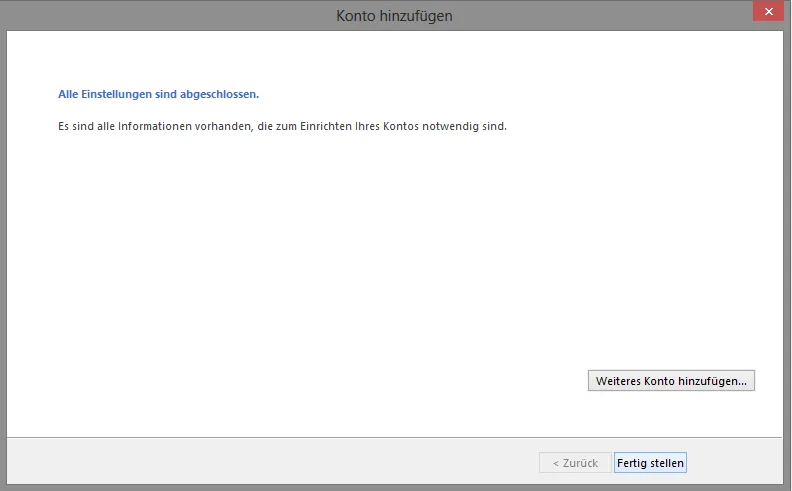Click the greyed-out Zurück button

[x=575, y=463]
